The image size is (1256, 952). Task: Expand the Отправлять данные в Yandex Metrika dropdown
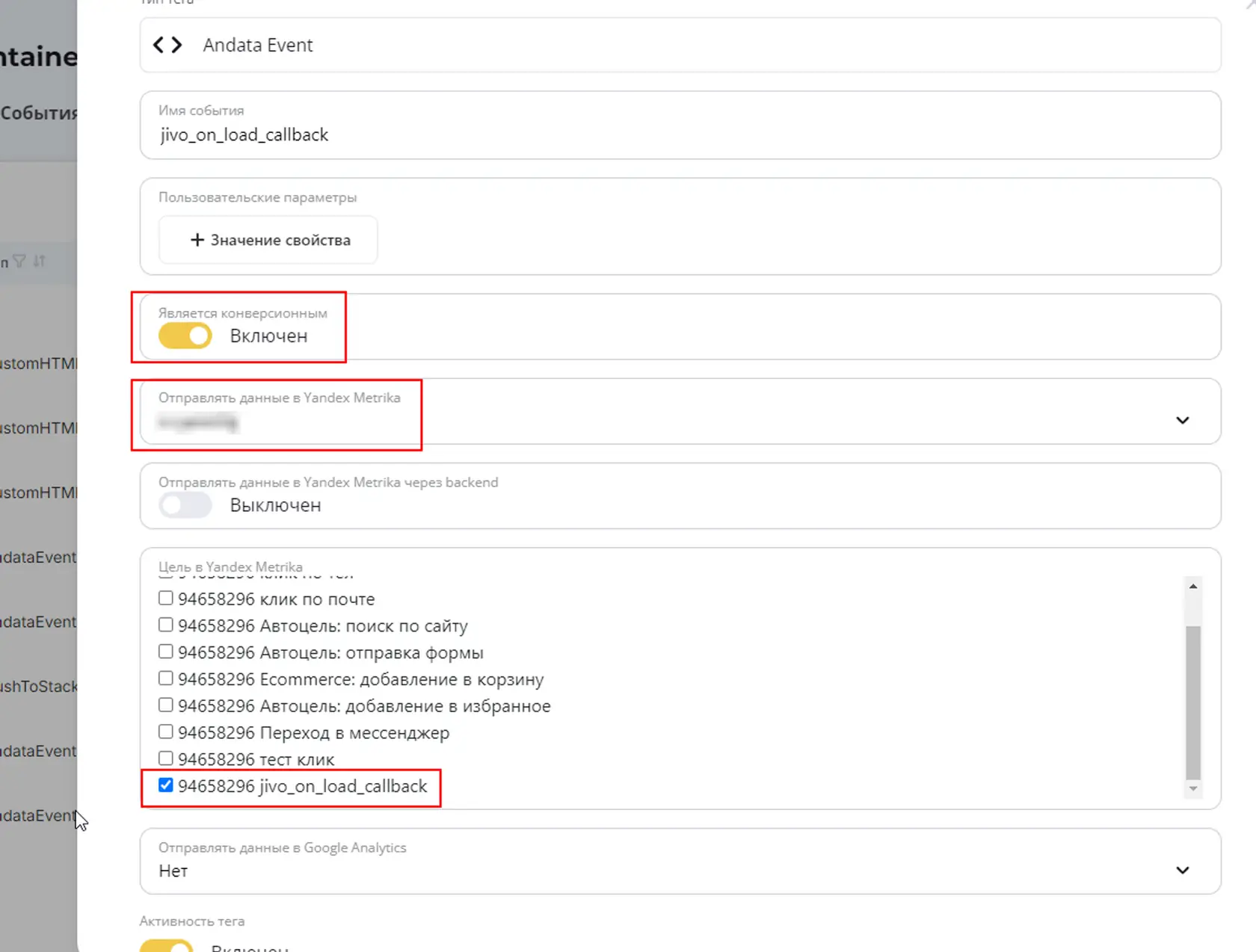(x=680, y=412)
